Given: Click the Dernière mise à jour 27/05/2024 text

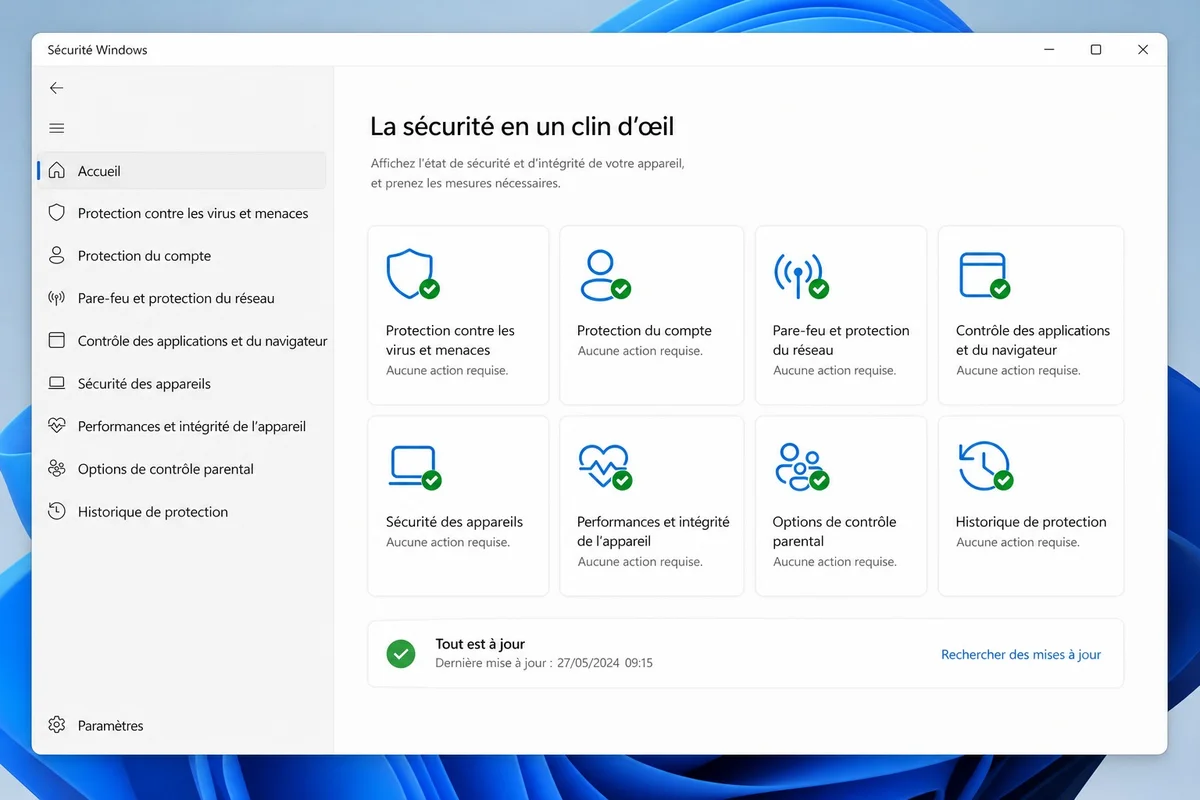Looking at the screenshot, I should click(544, 663).
